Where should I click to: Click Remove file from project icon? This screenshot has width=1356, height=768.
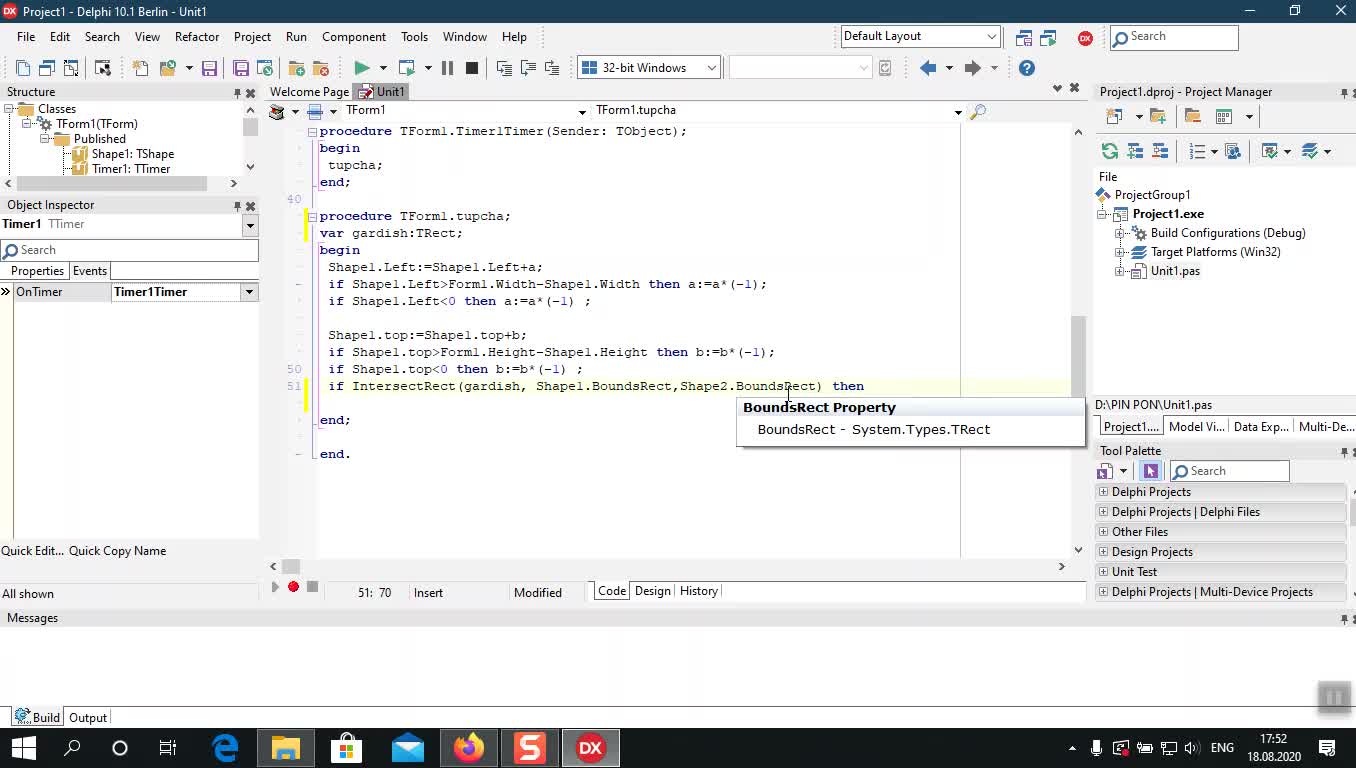(x=321, y=68)
